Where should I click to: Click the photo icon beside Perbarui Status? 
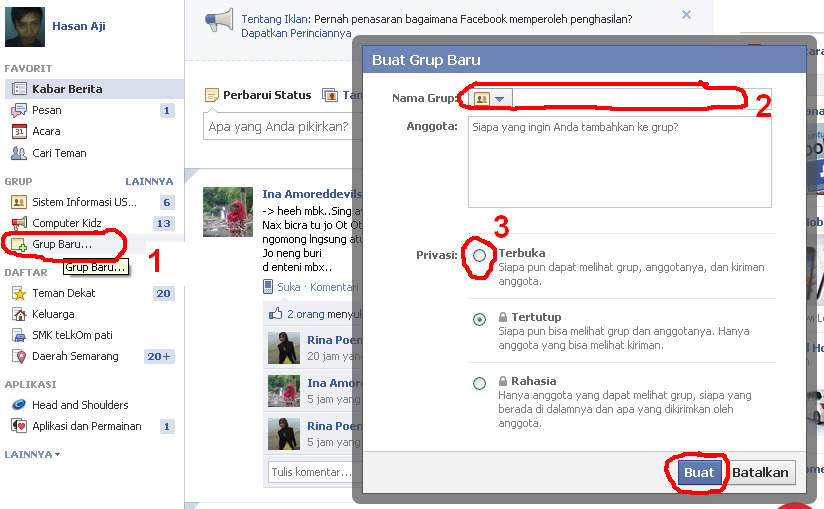330,95
